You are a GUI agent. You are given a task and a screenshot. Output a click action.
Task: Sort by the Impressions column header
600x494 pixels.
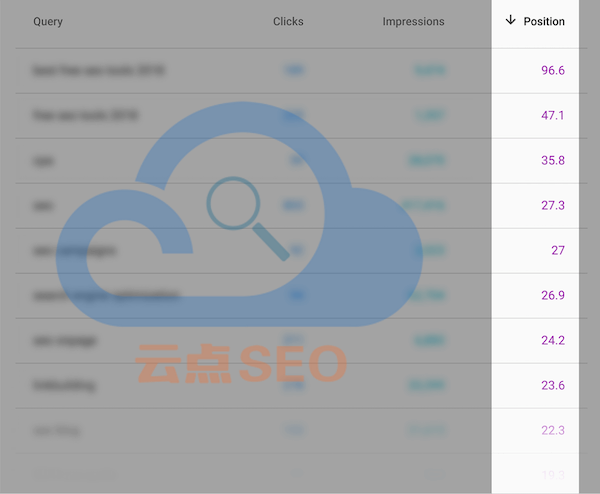[413, 22]
